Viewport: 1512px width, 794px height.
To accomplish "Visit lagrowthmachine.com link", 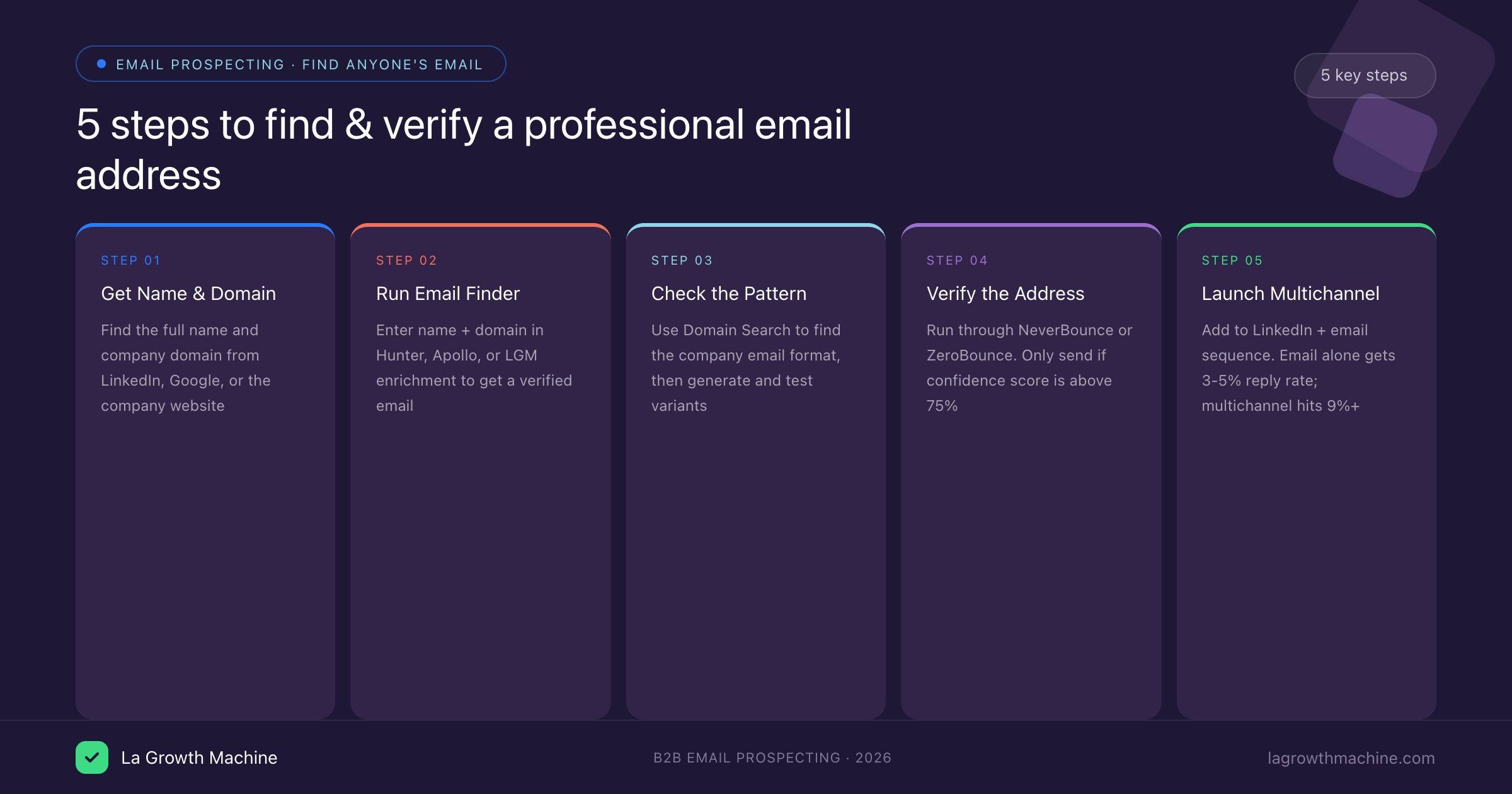I will point(1351,757).
